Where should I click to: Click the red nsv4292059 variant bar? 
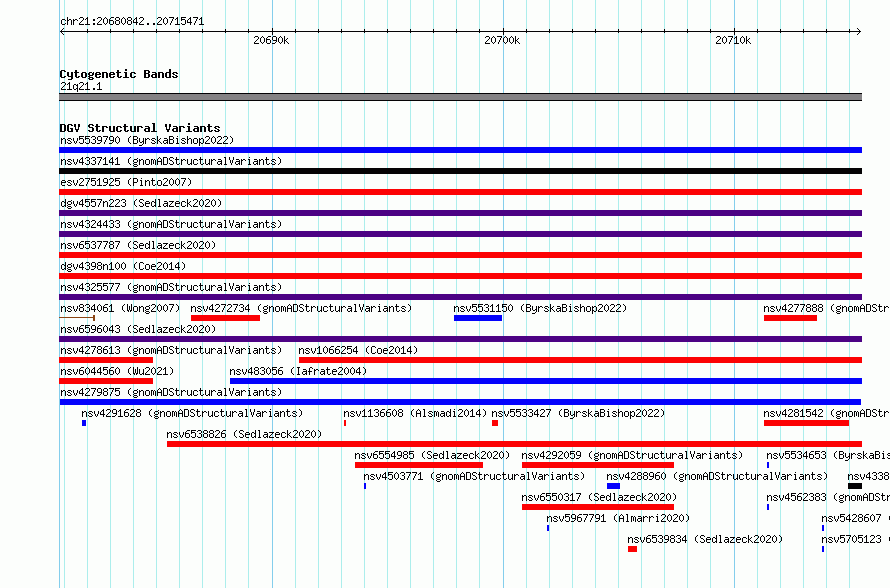pyautogui.click(x=598, y=465)
